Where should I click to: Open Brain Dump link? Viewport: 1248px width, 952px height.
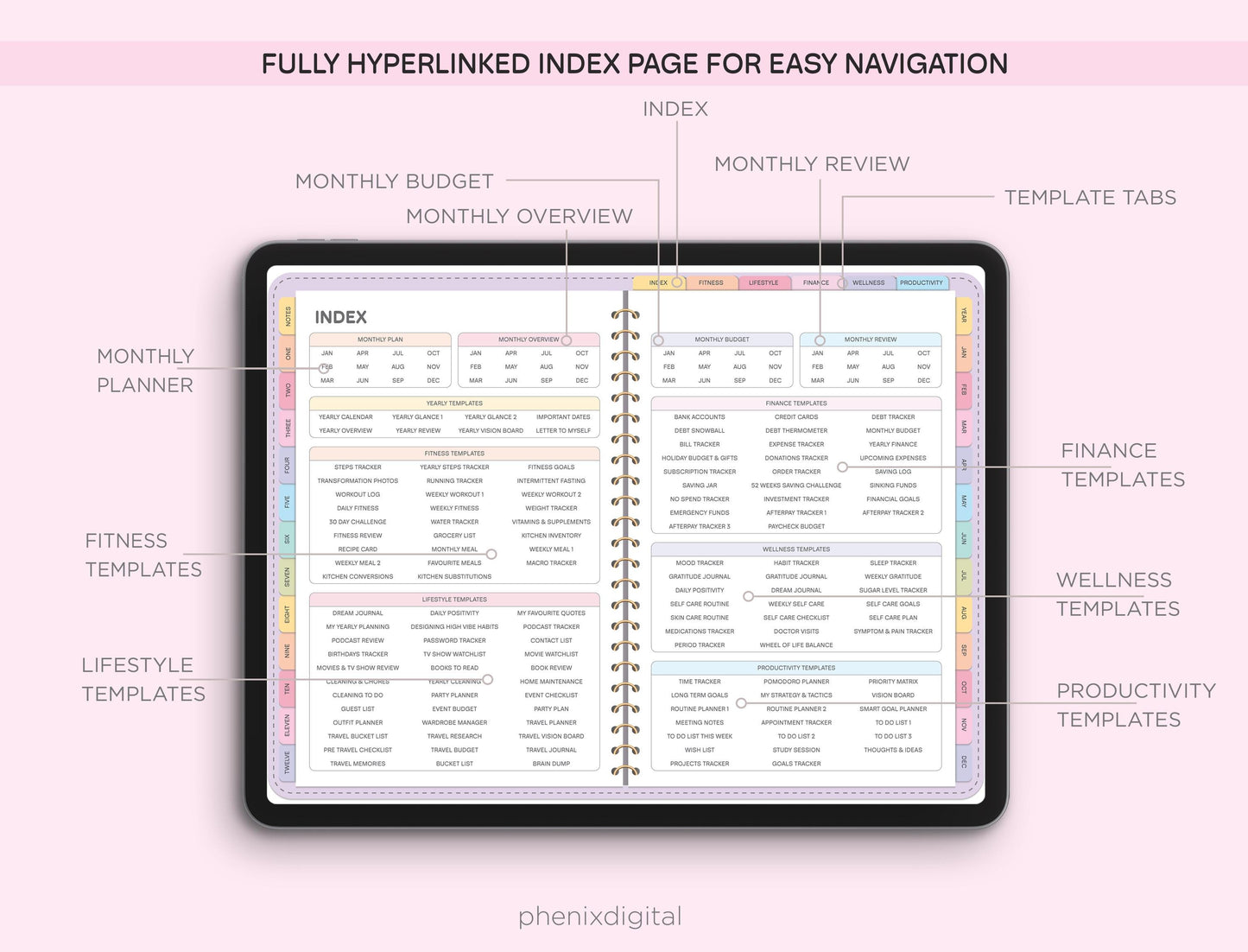click(551, 764)
